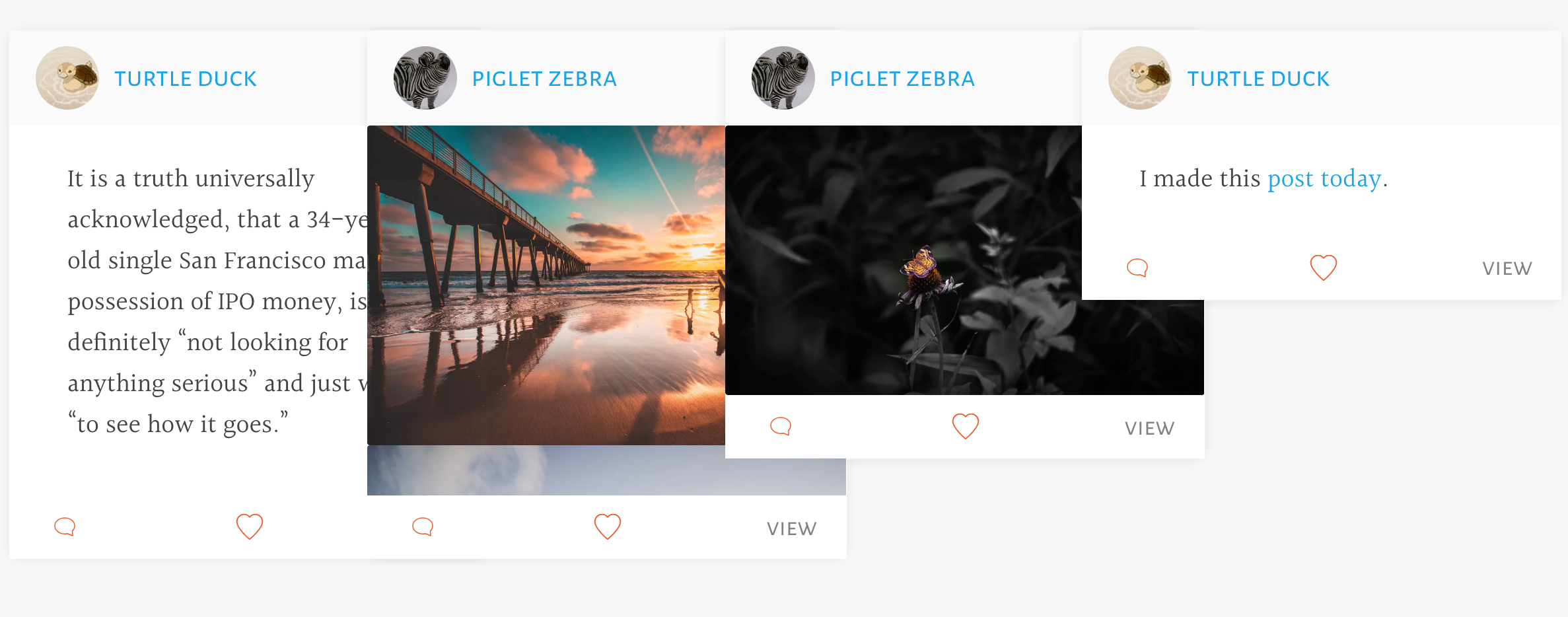The image size is (1568, 617).
Task: Click turtle duck avatar on first card
Action: point(67,78)
